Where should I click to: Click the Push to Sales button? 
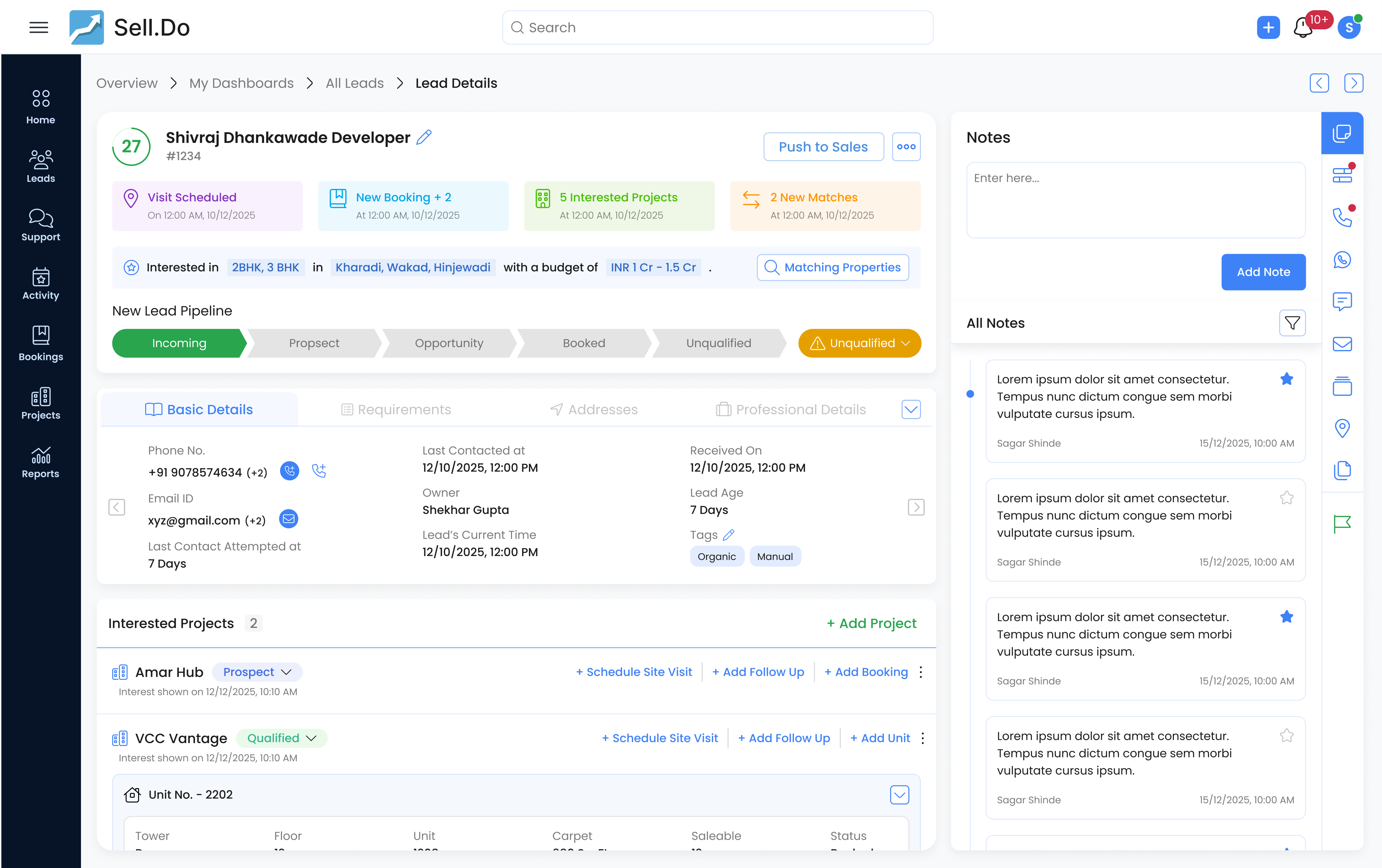tap(823, 147)
